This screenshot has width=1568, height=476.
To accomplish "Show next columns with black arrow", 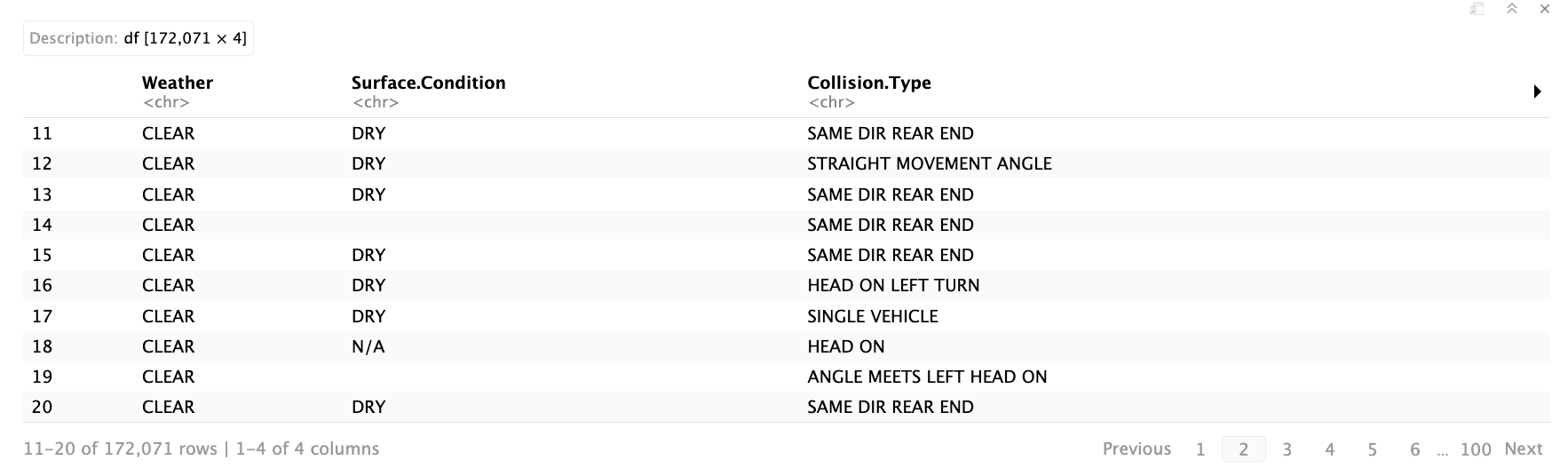I will pos(1537,91).
